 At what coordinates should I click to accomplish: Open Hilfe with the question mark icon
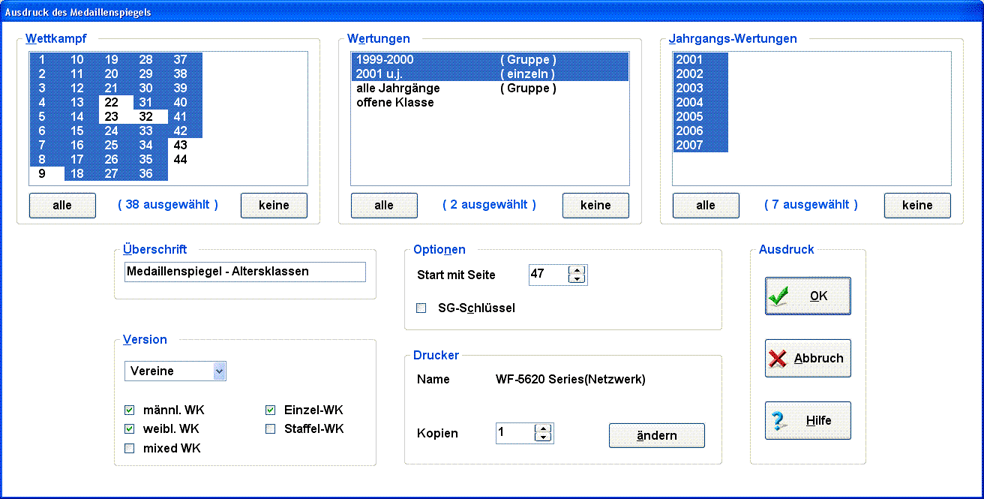[807, 421]
